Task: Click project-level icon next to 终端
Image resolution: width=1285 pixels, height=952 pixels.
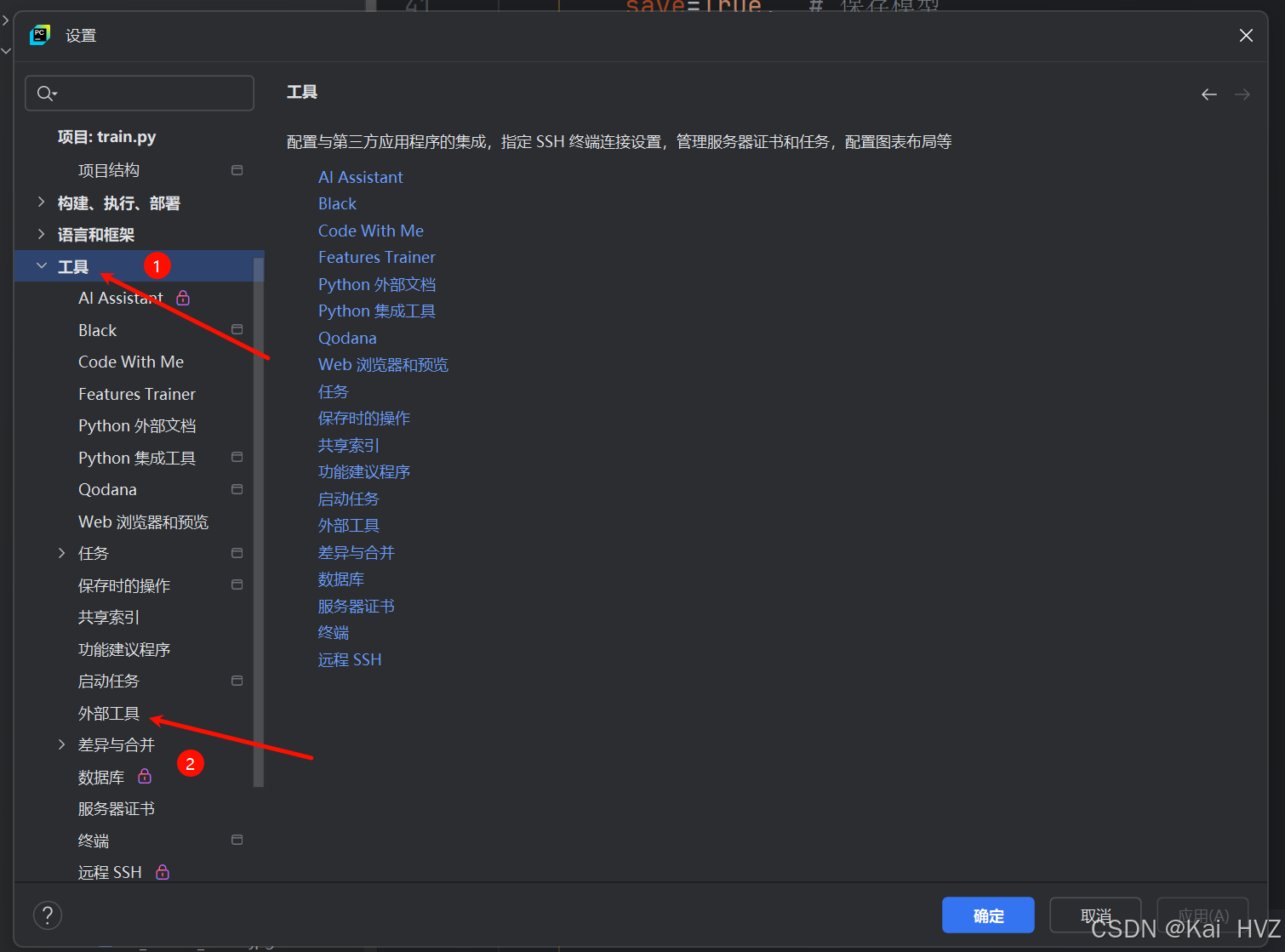Action: point(237,840)
